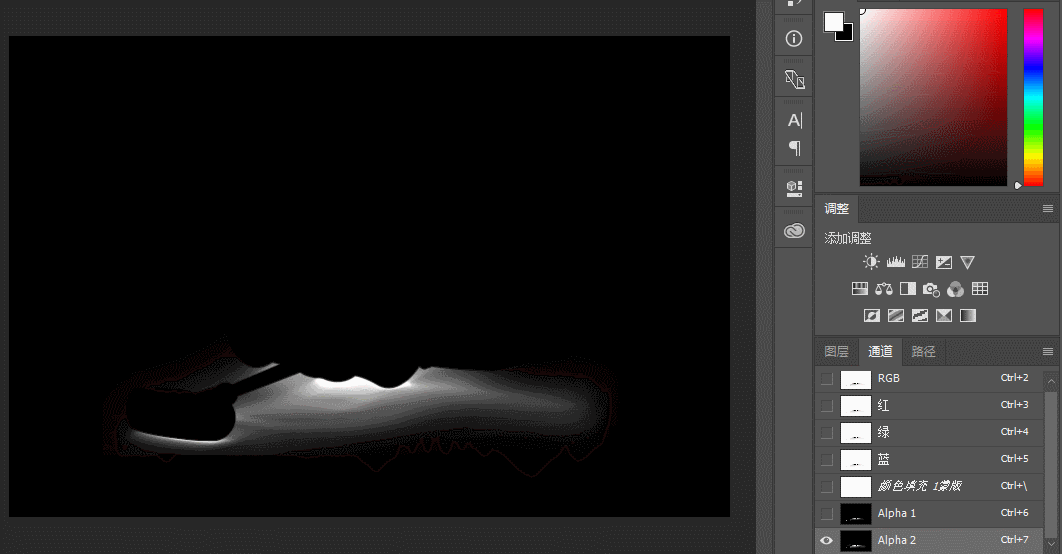Add a Color Balance adjustment
The height and width of the screenshot is (554, 1062).
(x=884, y=289)
